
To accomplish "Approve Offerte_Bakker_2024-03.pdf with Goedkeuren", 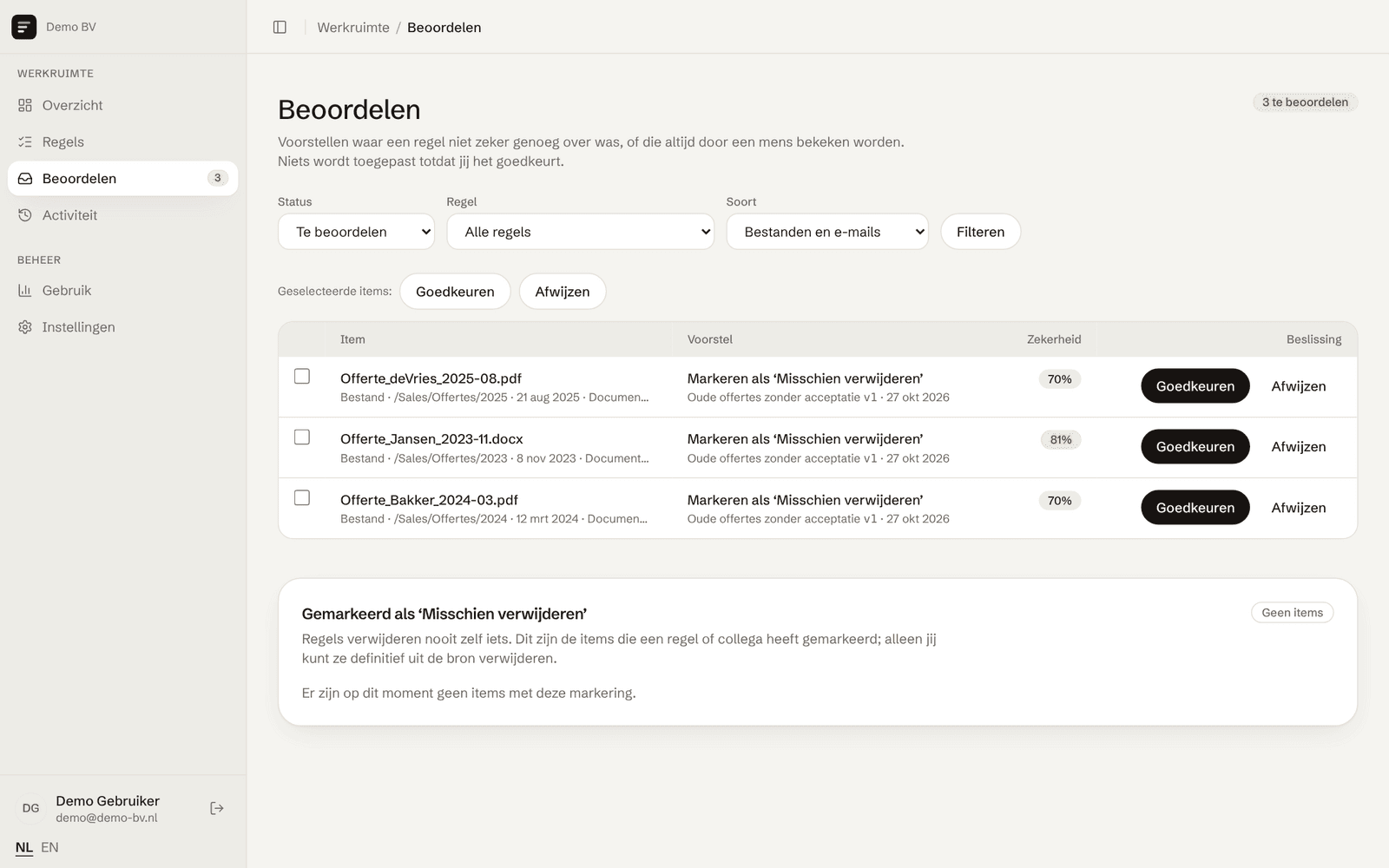I will click(1195, 508).
